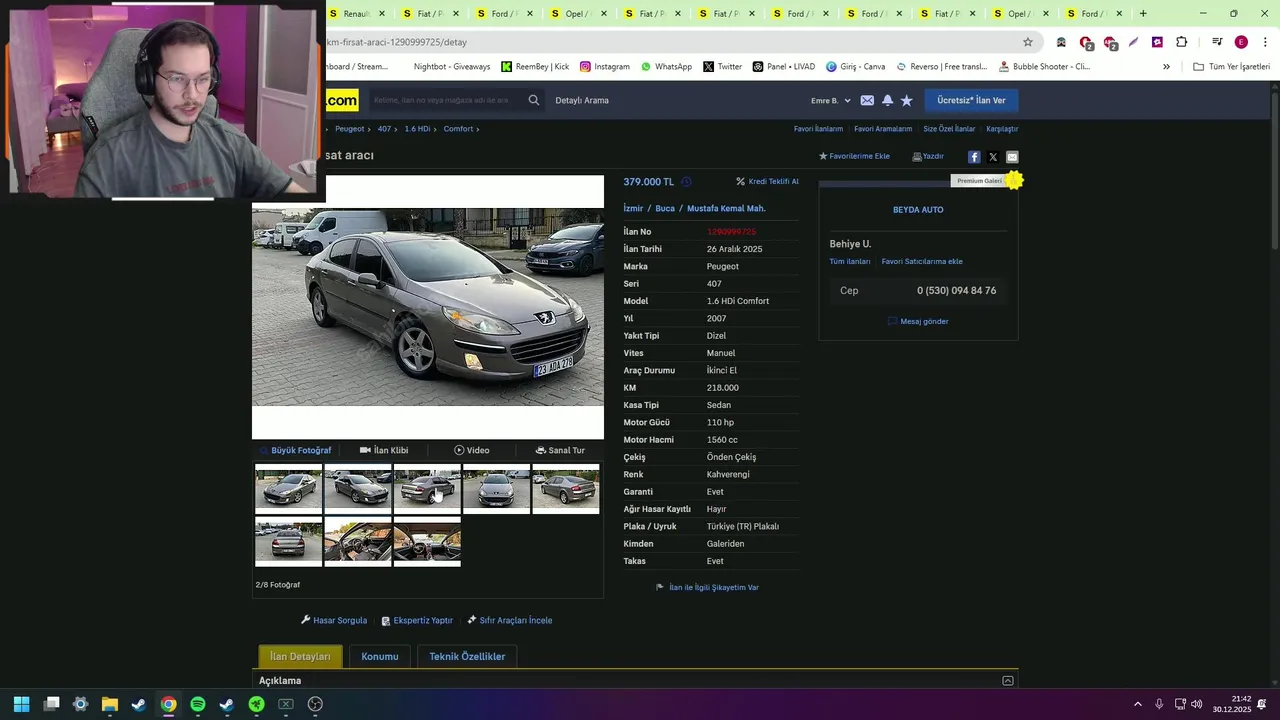The width and height of the screenshot is (1280, 720).
Task: Select the Sanal Tur gallery tab
Action: [560, 450]
